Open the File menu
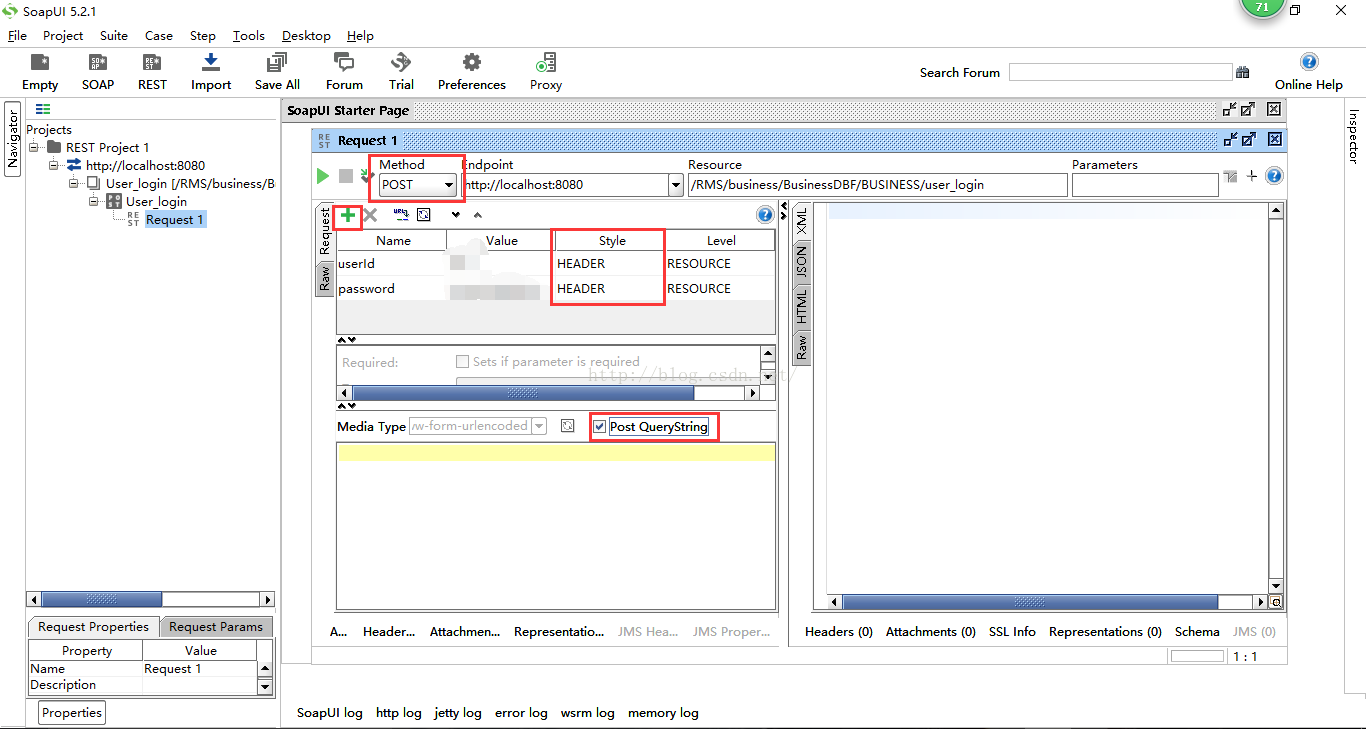The height and width of the screenshot is (729, 1366). (x=17, y=35)
